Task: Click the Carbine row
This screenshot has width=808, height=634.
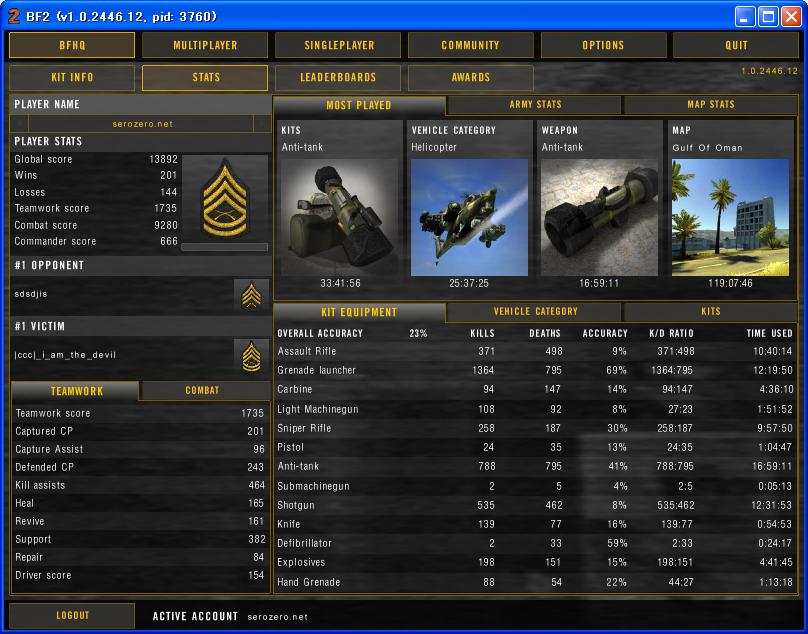Action: pos(535,390)
